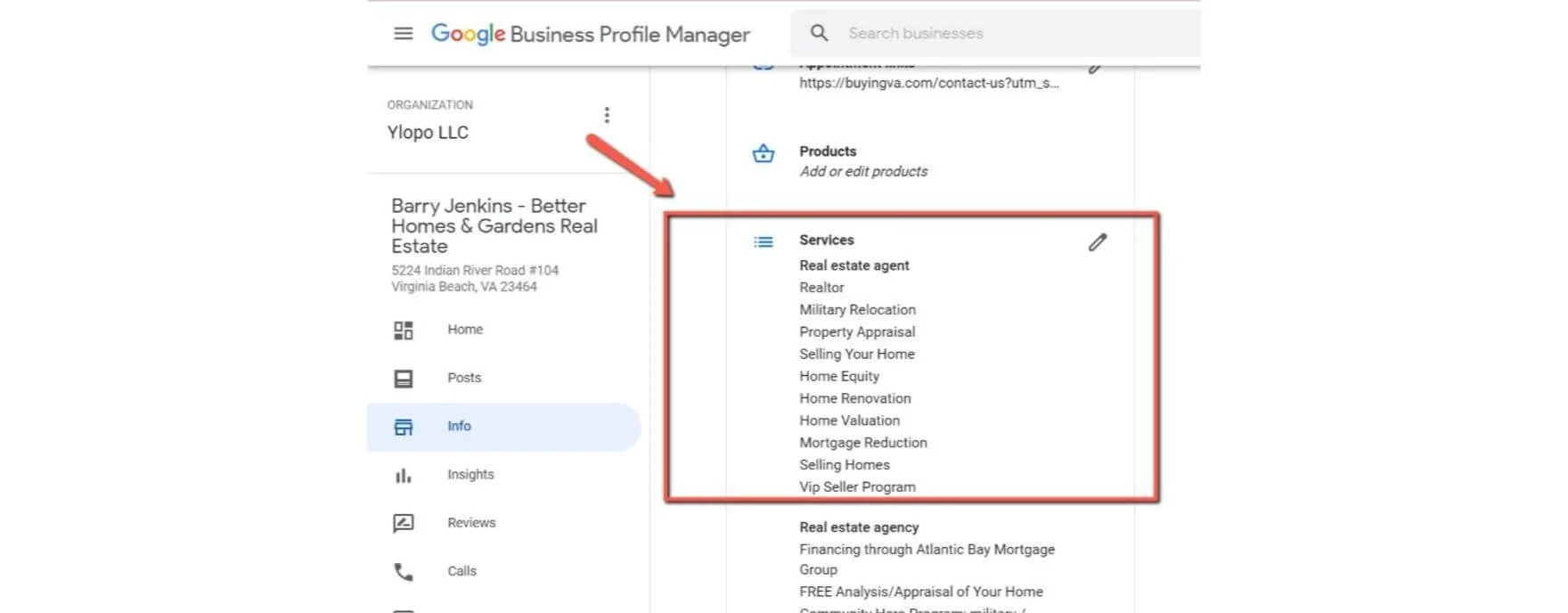Click the Real estate agency category
The image size is (1568, 613).
[x=859, y=527]
